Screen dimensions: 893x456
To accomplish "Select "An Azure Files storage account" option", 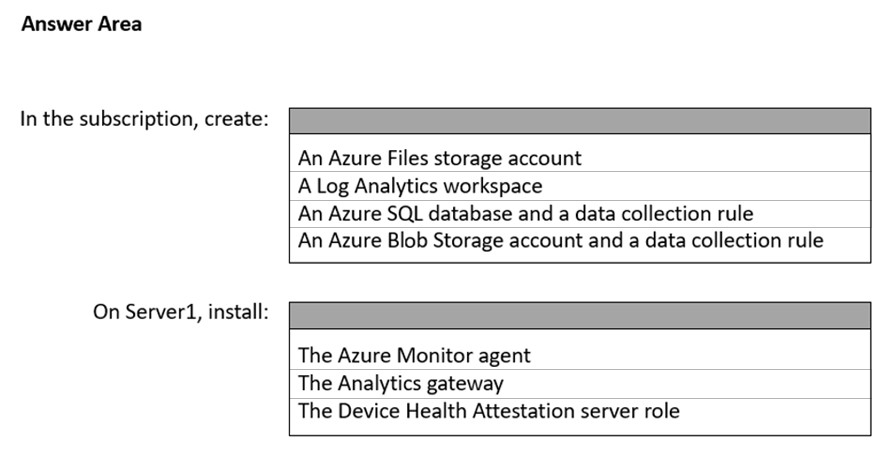I will point(439,158).
